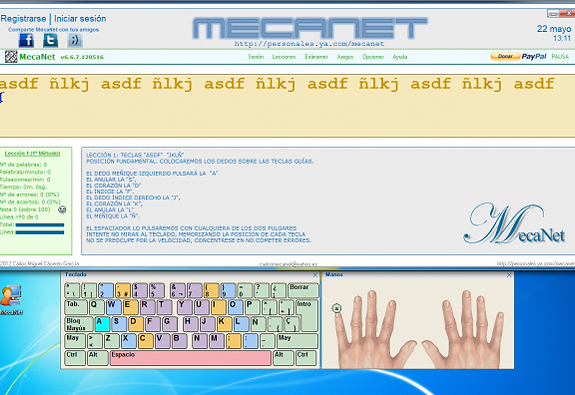Click the E key on virtual keyboard
This screenshot has width=575, height=395.
(x=131, y=307)
